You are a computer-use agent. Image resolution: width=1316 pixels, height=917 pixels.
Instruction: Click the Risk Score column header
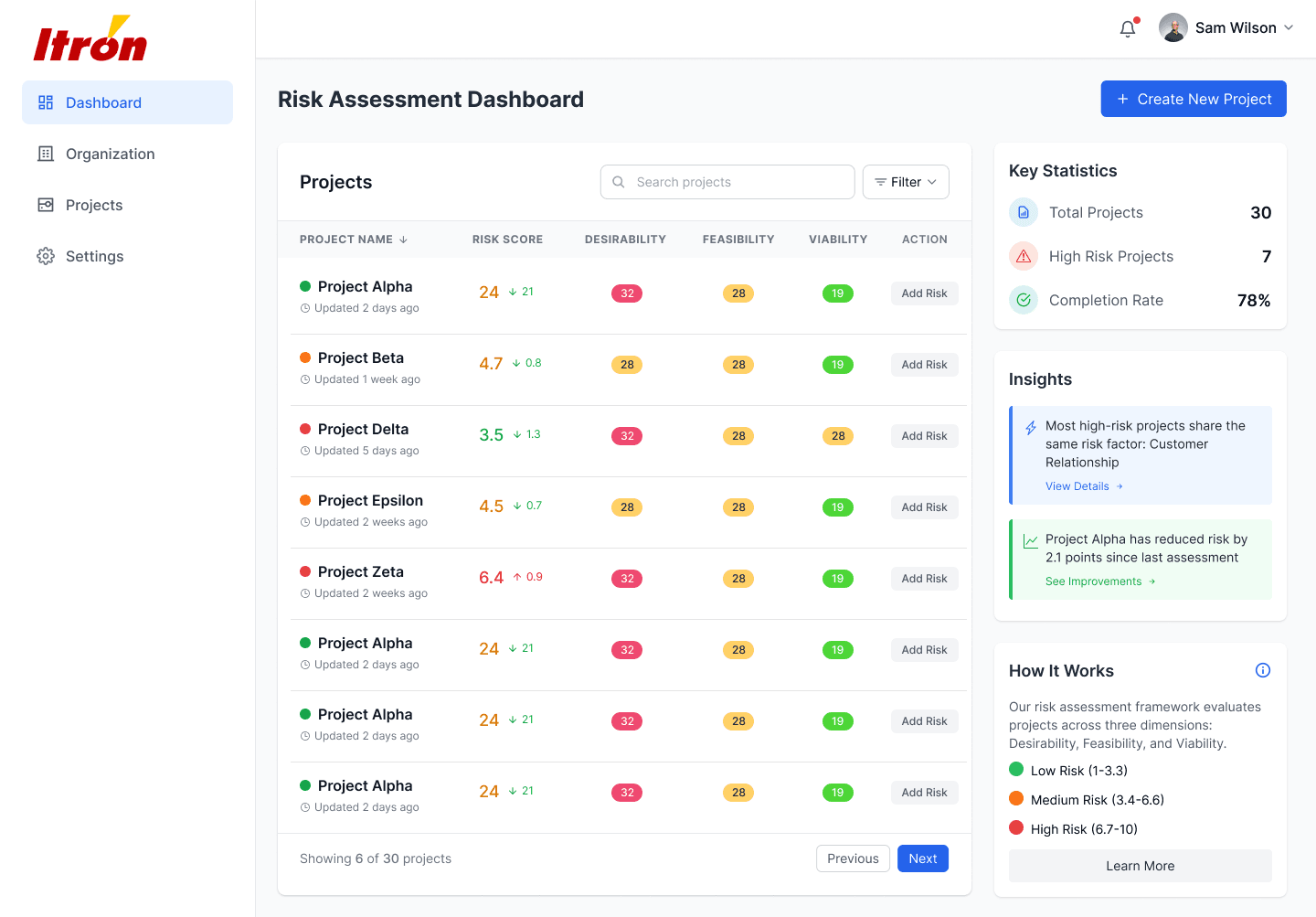tap(507, 240)
